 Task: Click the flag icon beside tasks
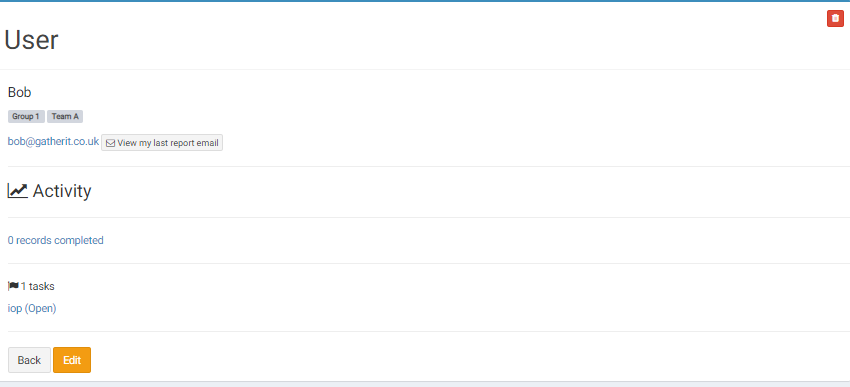coord(14,286)
